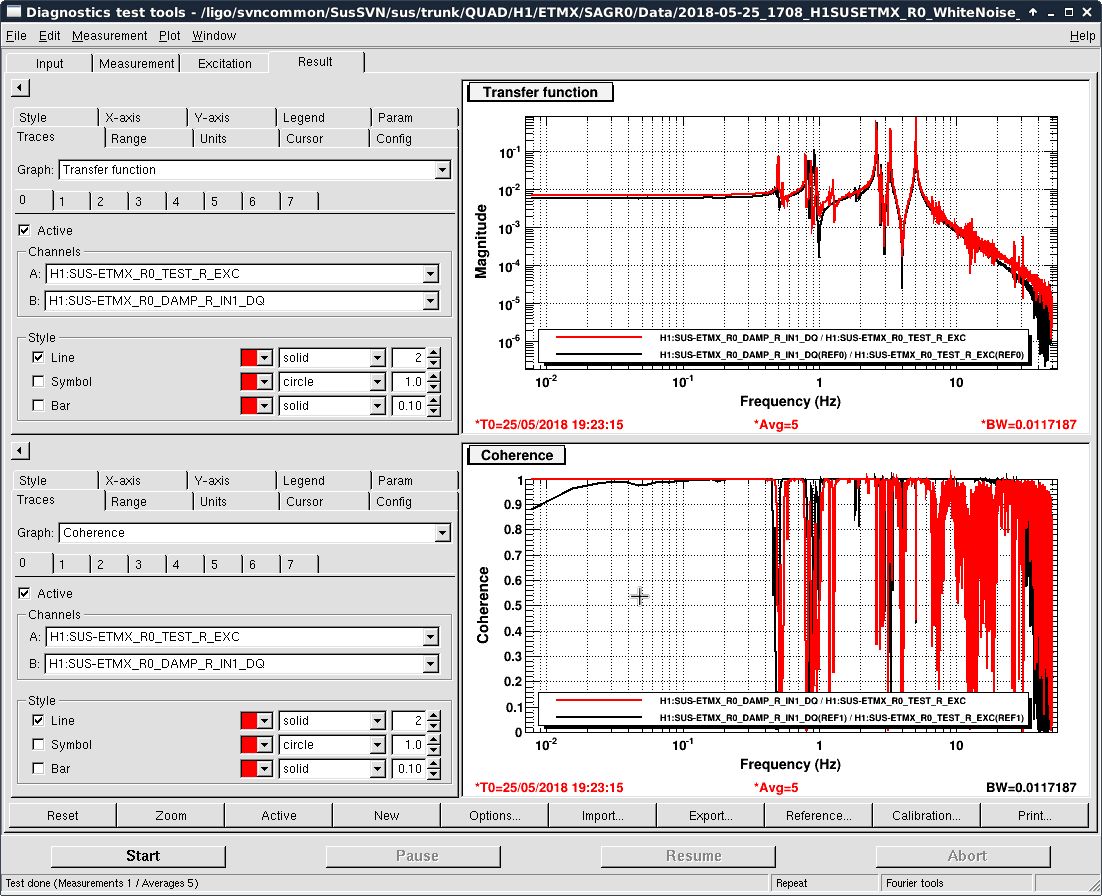The height and width of the screenshot is (896, 1102).
Task: Toggle Active checkbox for Coherence trace
Action: (x=24, y=593)
